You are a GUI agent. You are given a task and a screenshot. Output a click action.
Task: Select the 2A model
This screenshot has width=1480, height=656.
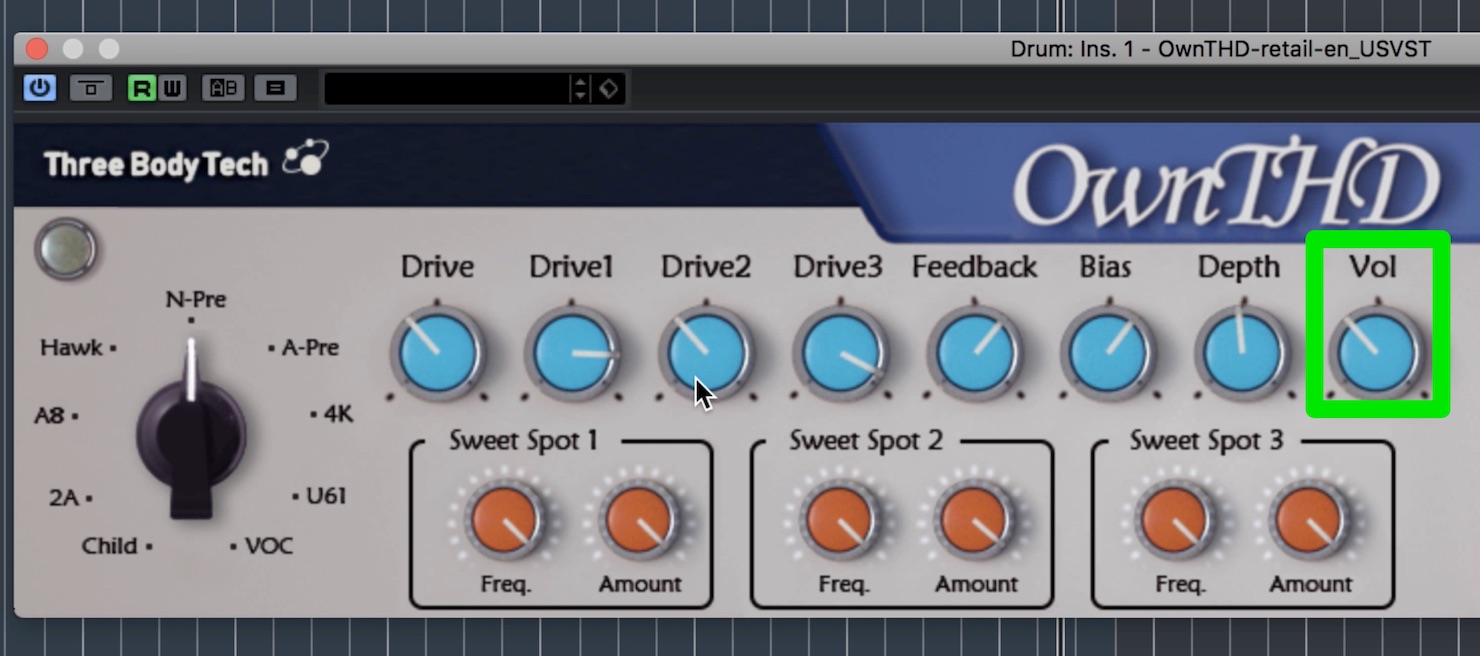point(64,497)
